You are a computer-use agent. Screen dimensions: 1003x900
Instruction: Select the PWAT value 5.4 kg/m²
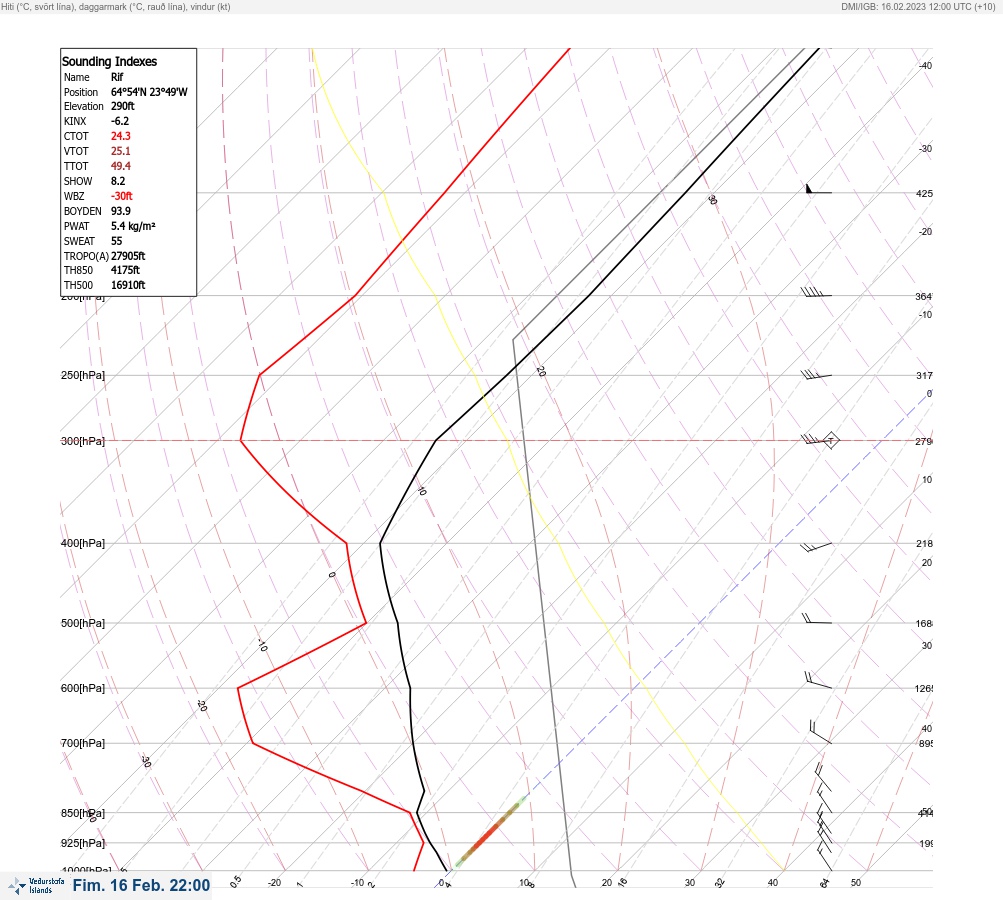(133, 226)
